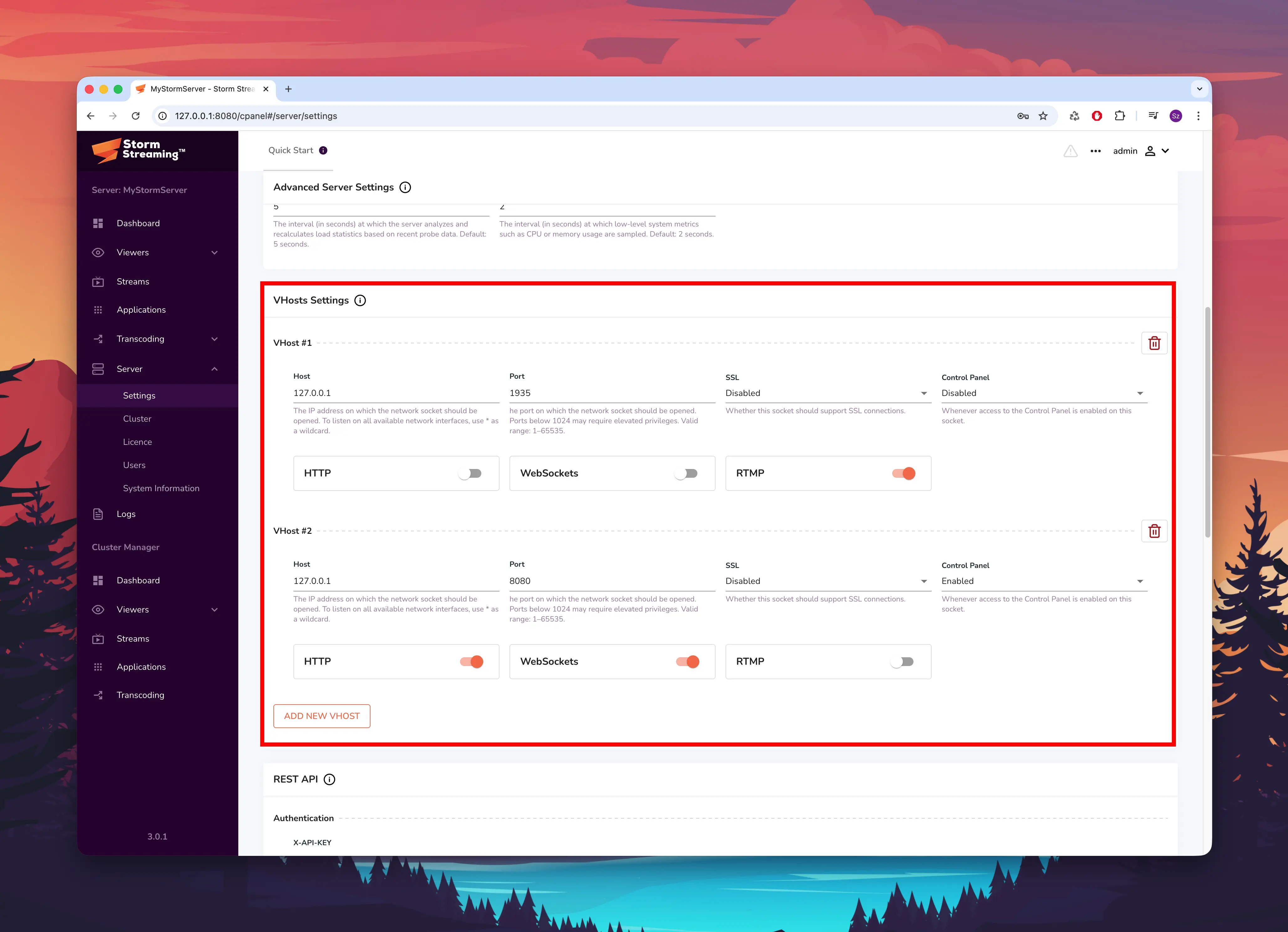1288x932 pixels.
Task: Click the warning triangle icon in header
Action: 1070,151
